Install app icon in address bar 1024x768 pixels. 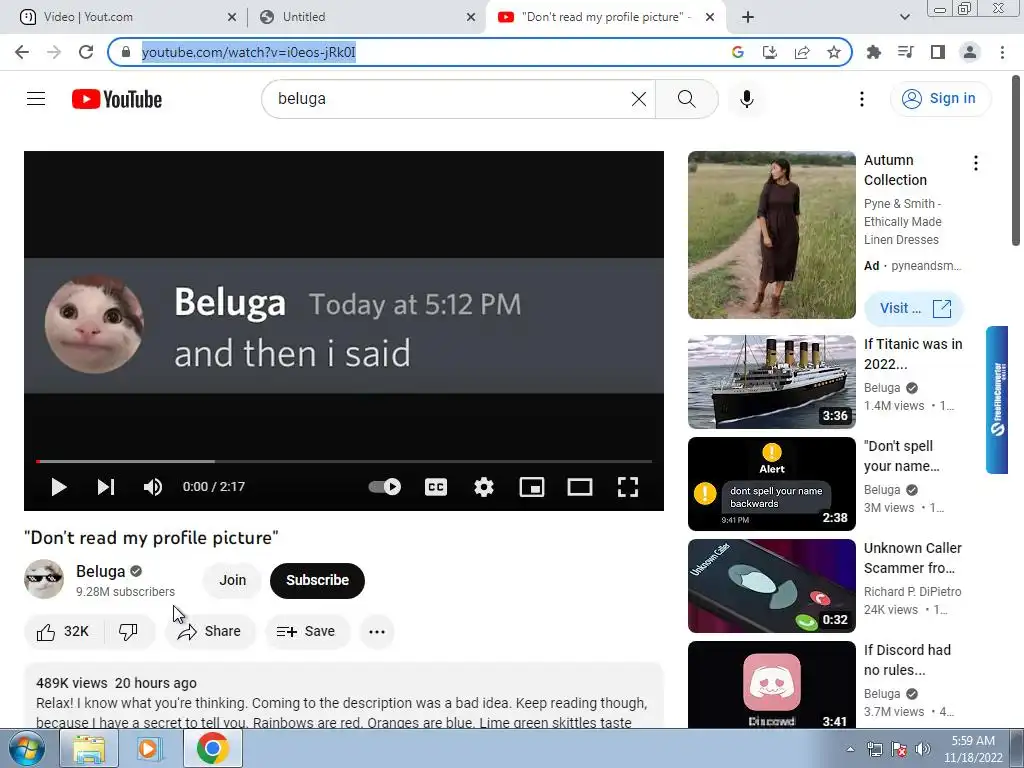click(x=769, y=52)
